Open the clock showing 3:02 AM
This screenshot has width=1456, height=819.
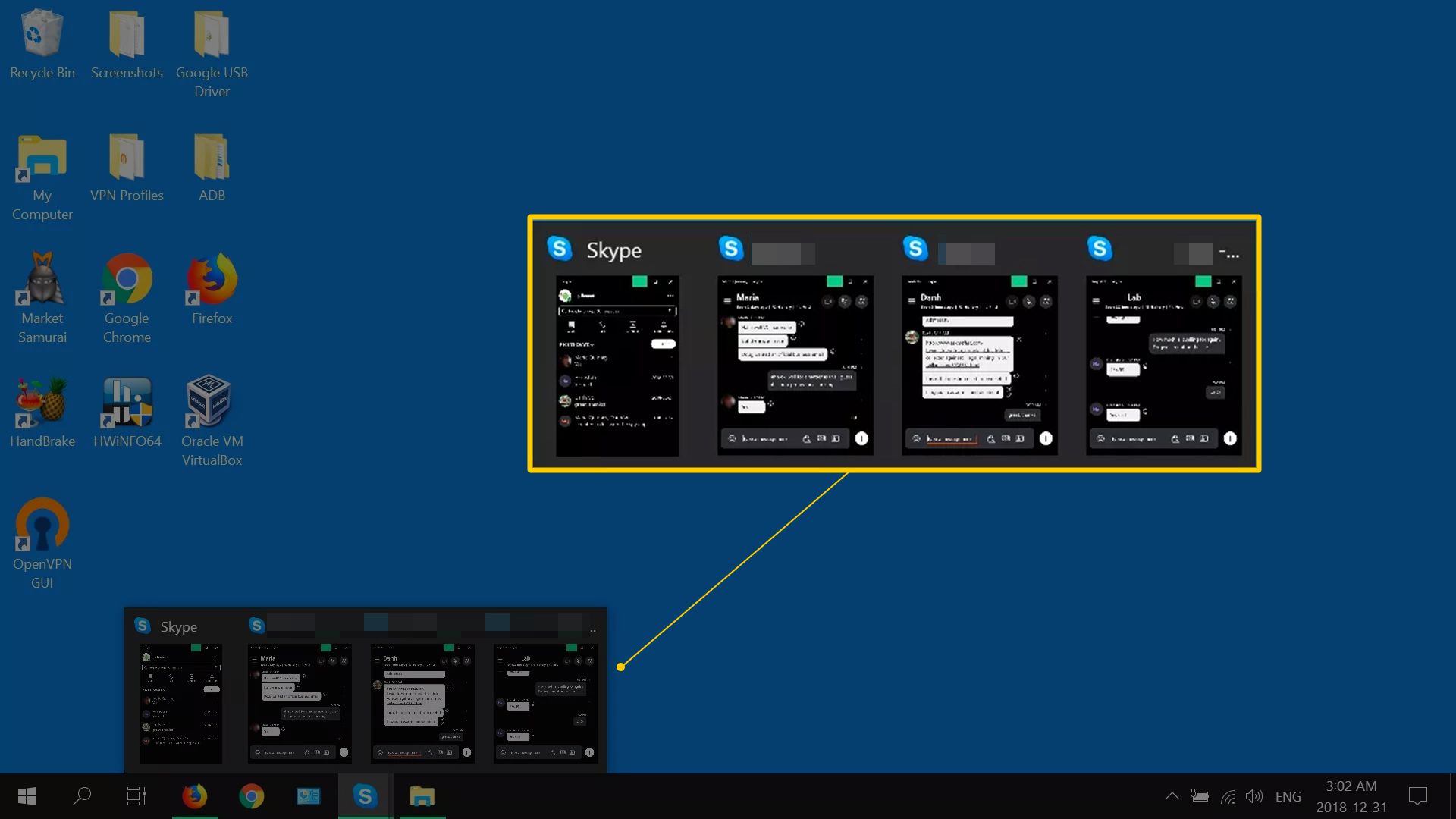pyautogui.click(x=1351, y=796)
